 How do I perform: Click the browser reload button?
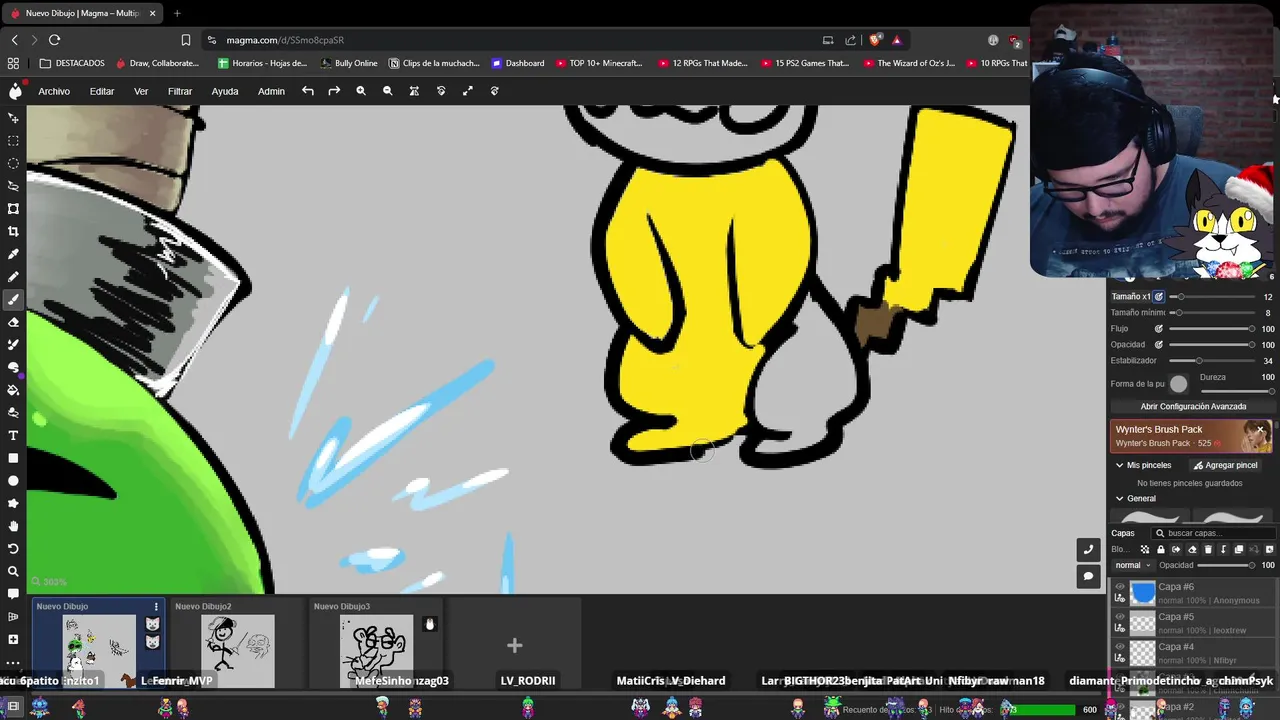coord(54,40)
